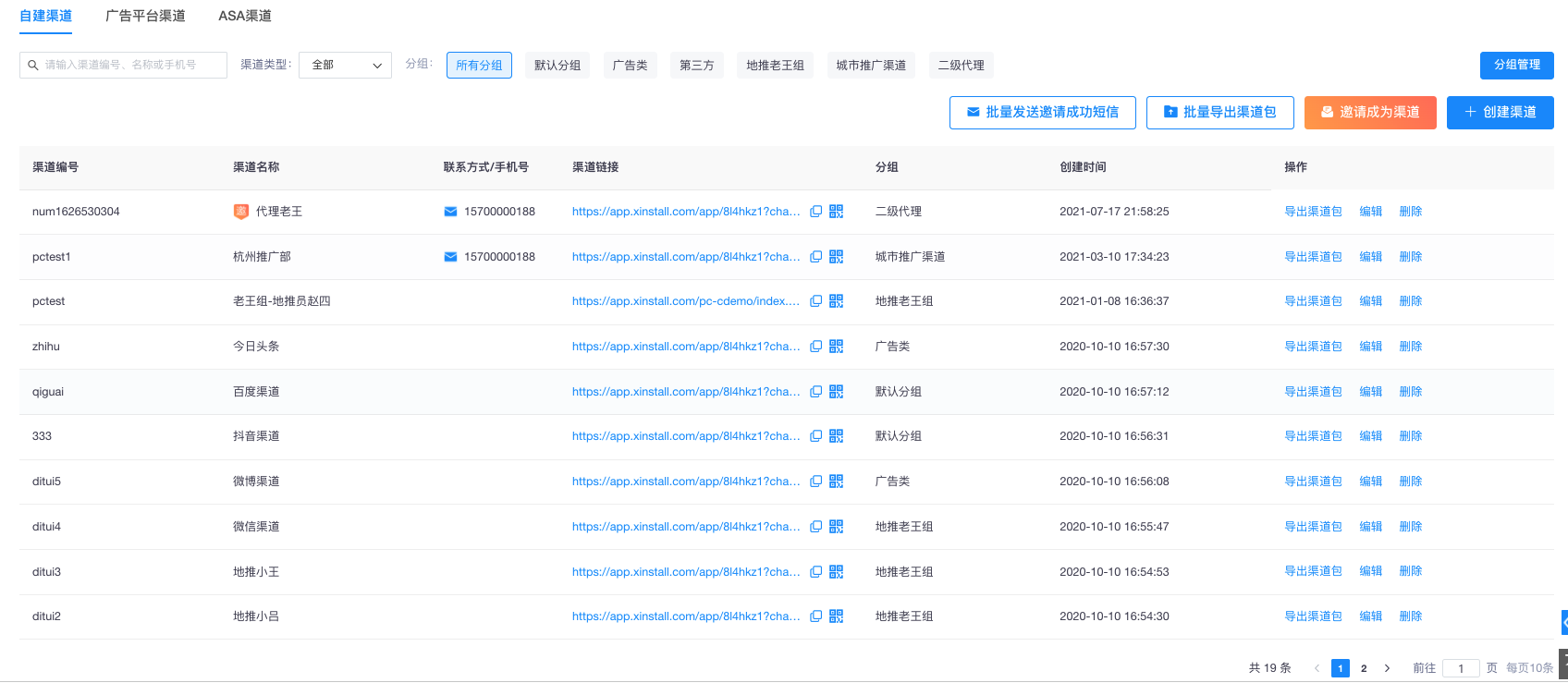Filter by 地推老王组 group
Screen dimensions: 1568x683
(775, 66)
